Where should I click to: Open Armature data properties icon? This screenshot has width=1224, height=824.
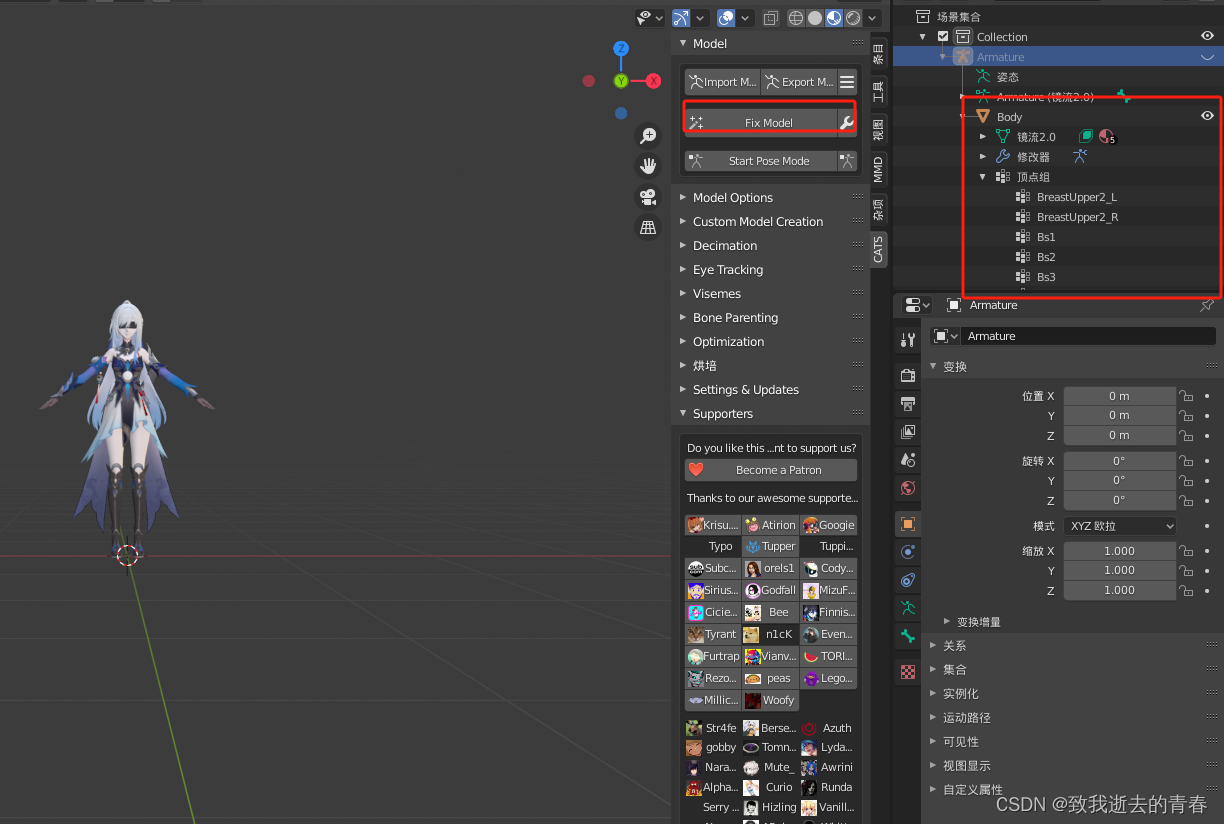(908, 608)
